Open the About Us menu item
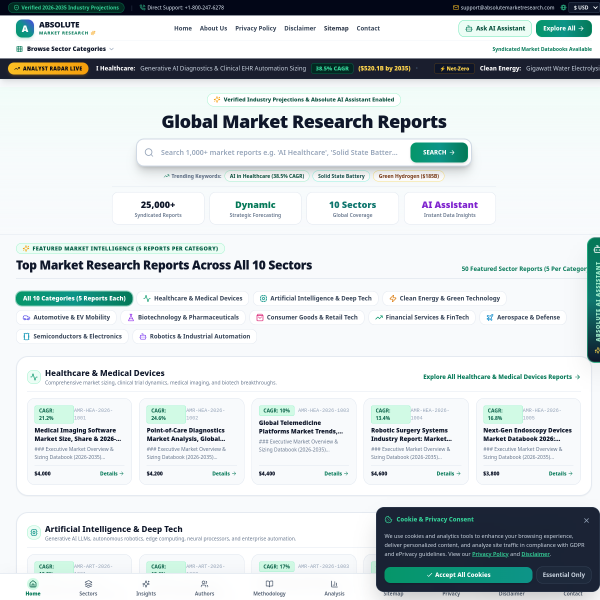This screenshot has width=600, height=600. click(213, 28)
